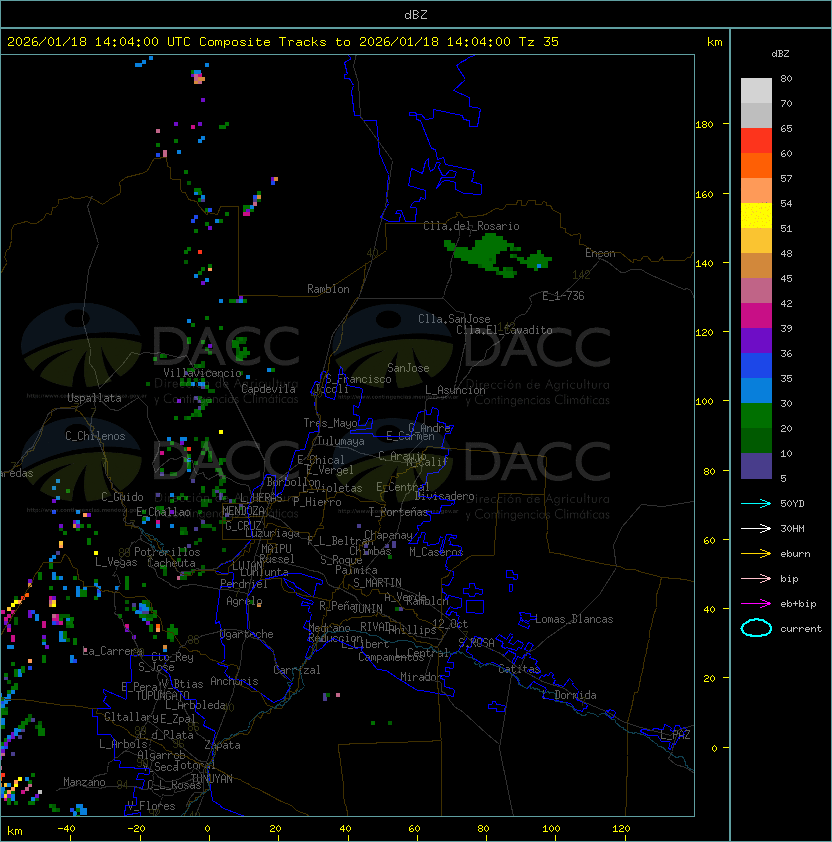Click the 'L_Dormida' map label
Image resolution: width=832 pixels, height=842 pixels.
click(x=569, y=695)
